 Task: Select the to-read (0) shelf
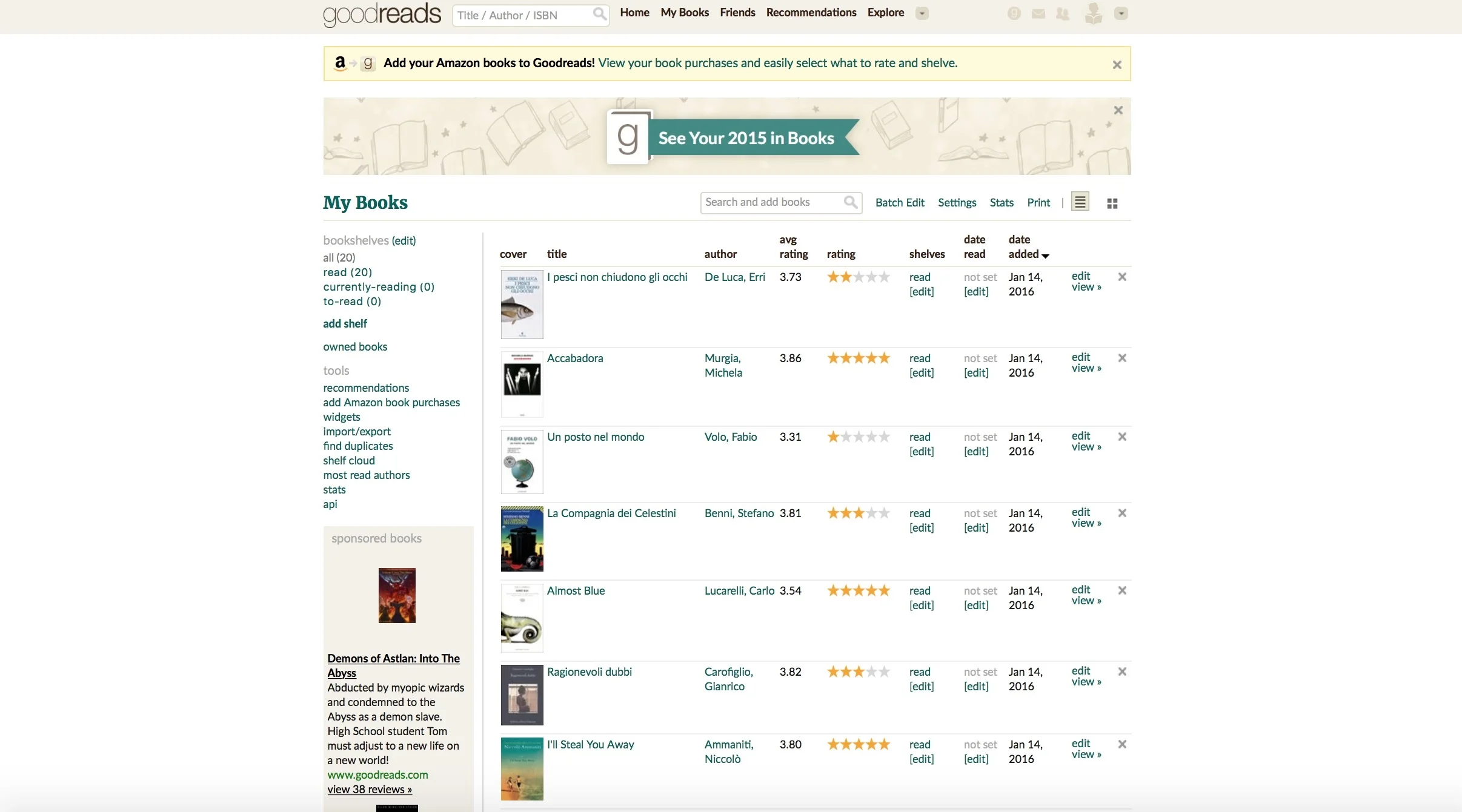point(352,302)
